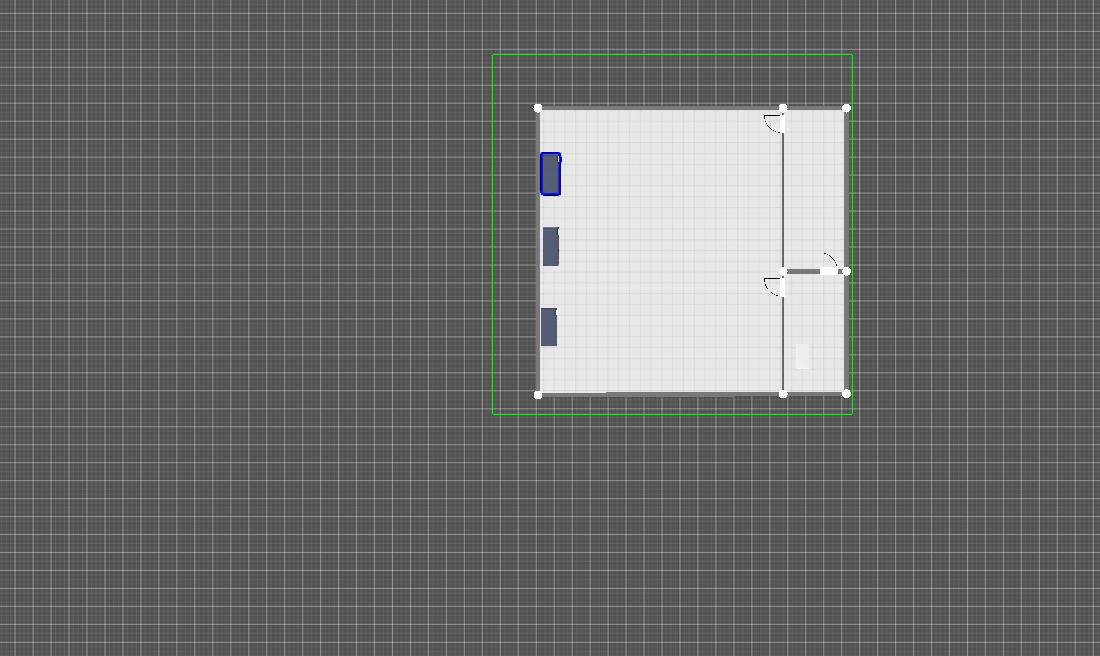Select the light gray object in small room
Screen dimensions: 1100x656
coord(802,356)
